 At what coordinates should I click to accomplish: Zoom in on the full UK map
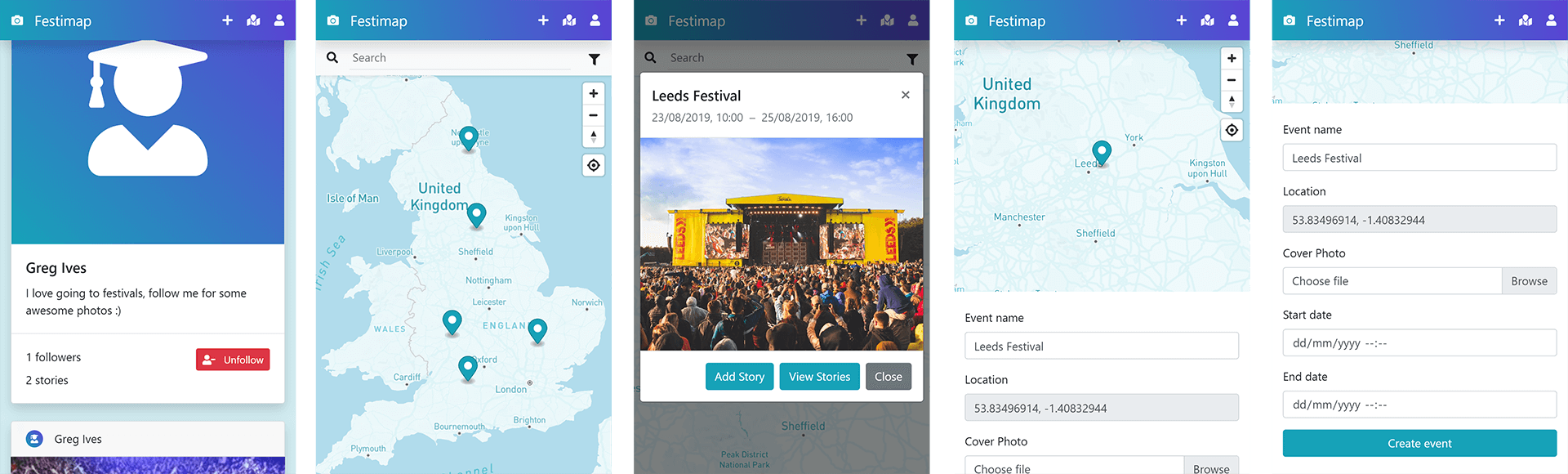[594, 94]
